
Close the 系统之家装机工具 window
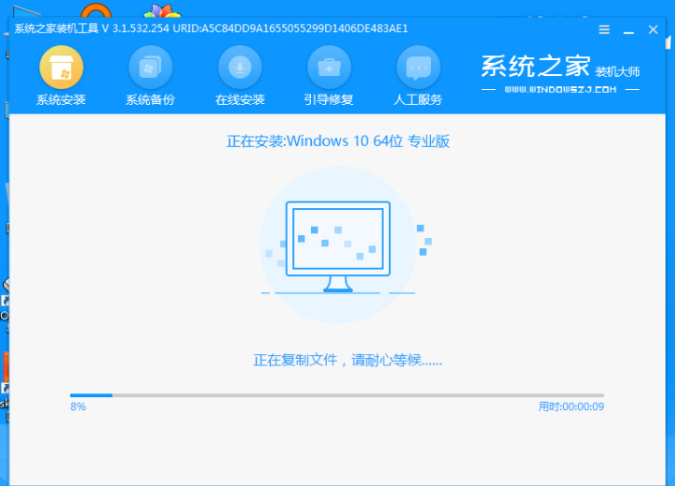coord(653,29)
